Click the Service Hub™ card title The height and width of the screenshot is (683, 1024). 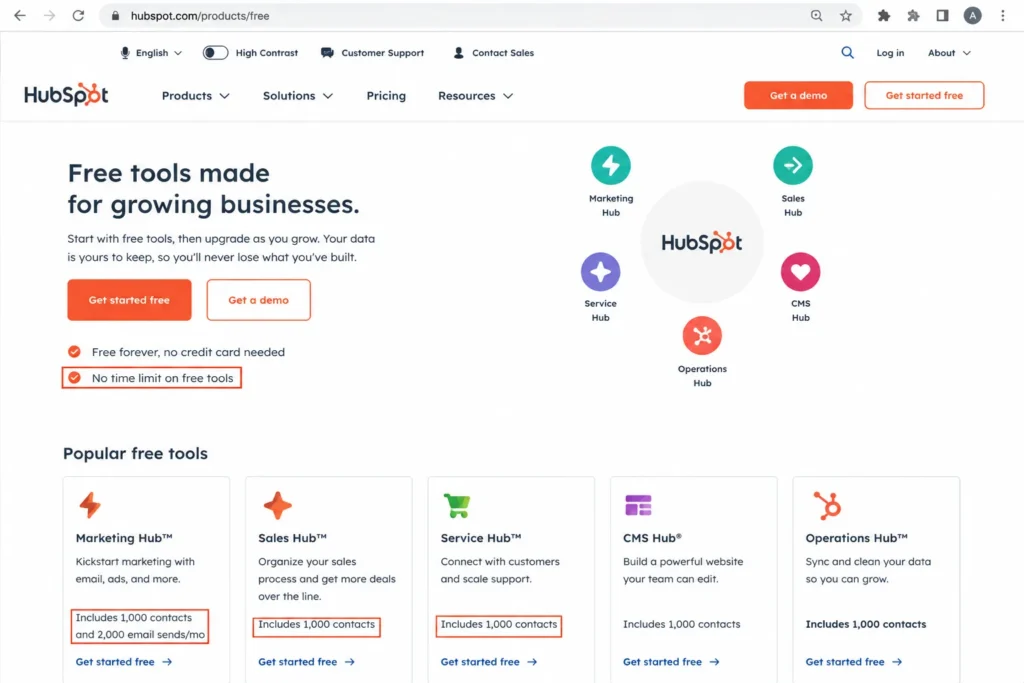[481, 538]
